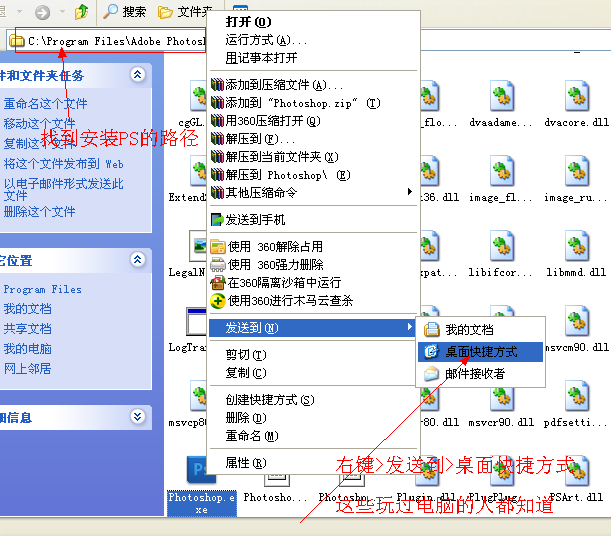Choose 解压到 Photoshop\ (E) entry
This screenshot has width=611, height=536.
(314, 175)
